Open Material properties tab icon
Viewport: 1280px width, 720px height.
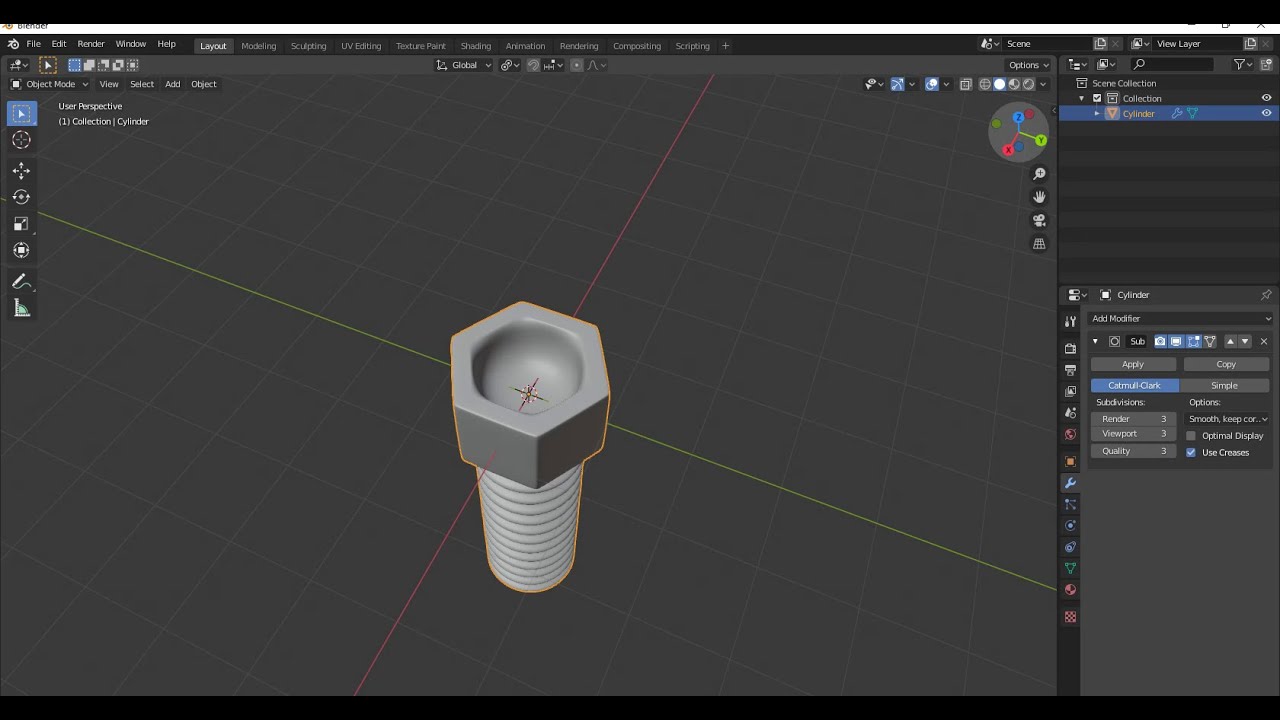pos(1070,590)
